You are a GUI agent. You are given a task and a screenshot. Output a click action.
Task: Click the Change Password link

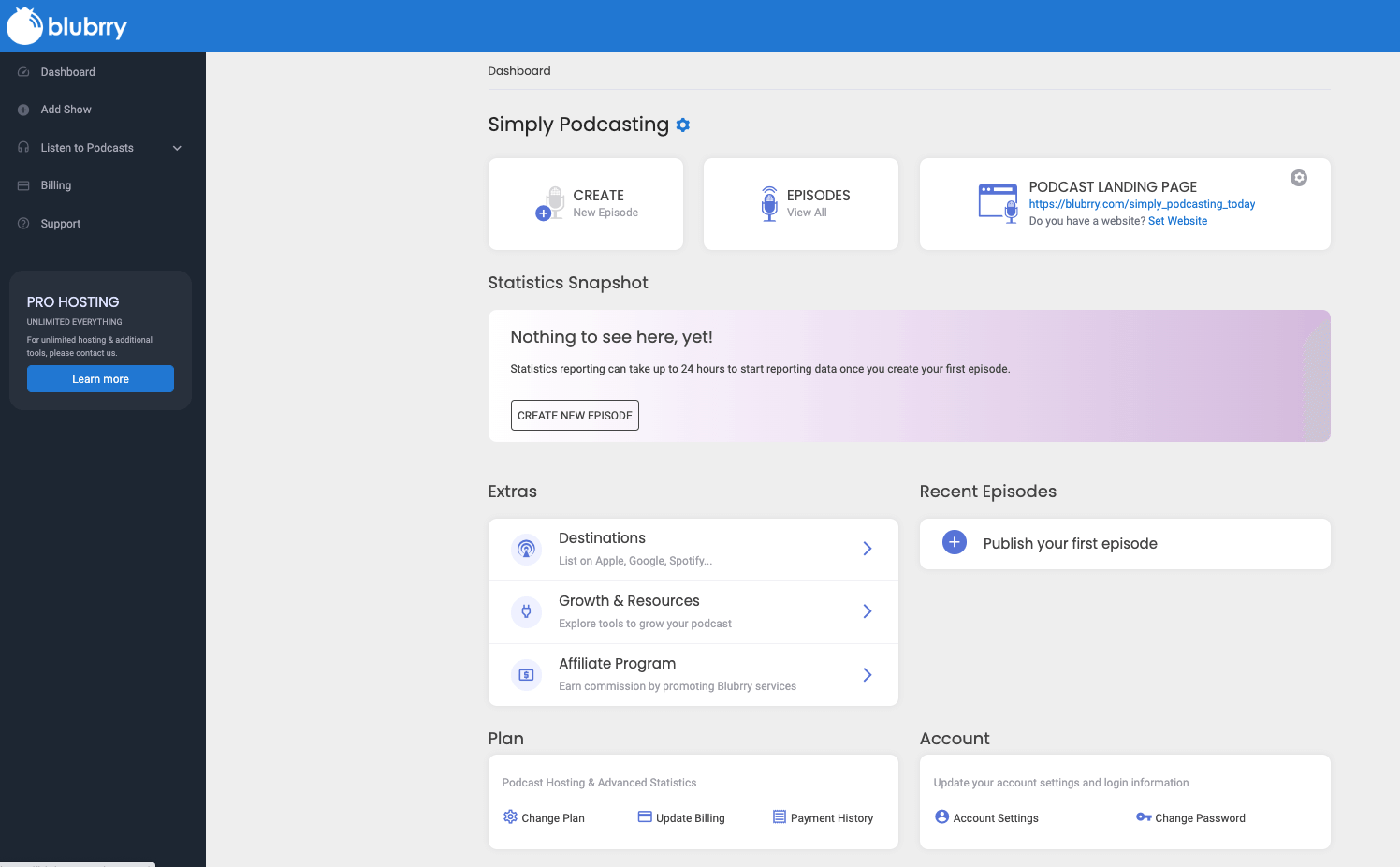pyautogui.click(x=1200, y=818)
